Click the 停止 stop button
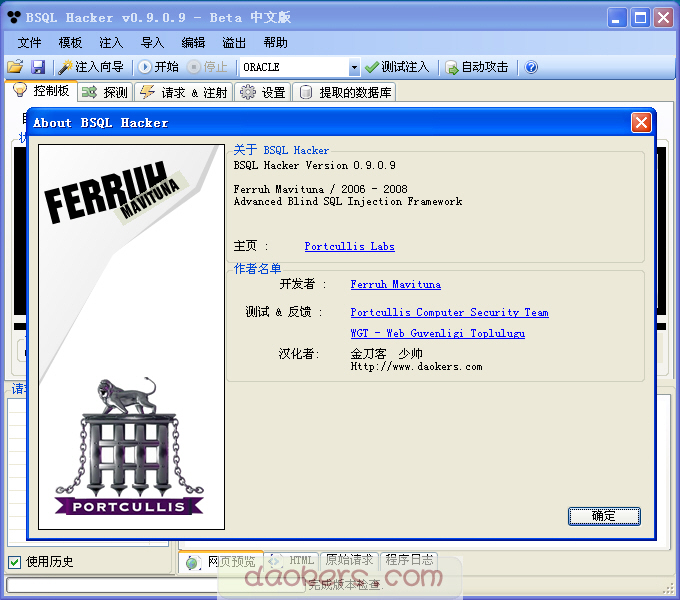Screen dimensions: 680x600 click(x=208, y=67)
